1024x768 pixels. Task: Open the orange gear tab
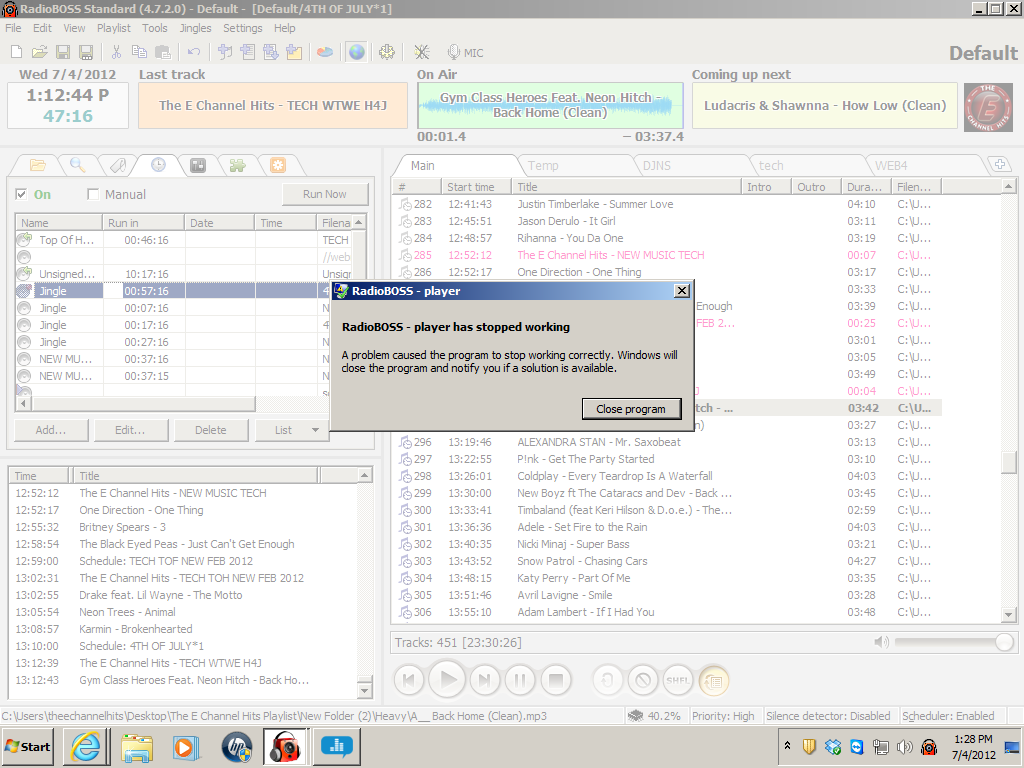coord(278,165)
